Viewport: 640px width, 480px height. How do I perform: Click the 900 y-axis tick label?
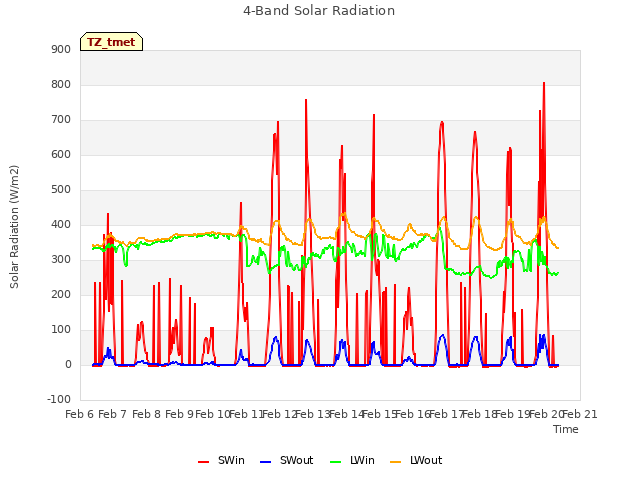[x=61, y=49]
